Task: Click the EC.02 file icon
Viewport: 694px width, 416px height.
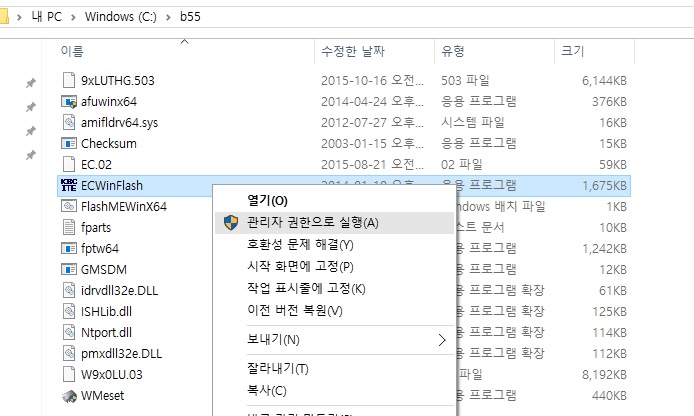Action: (69, 165)
